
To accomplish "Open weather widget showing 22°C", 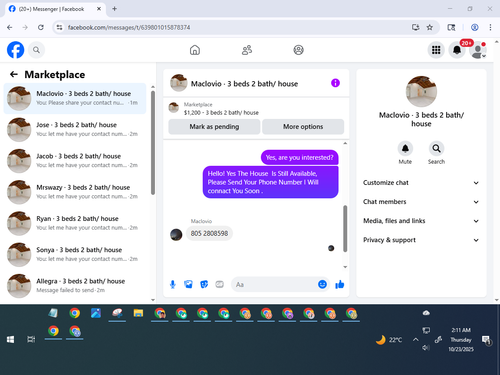I will pos(389,340).
